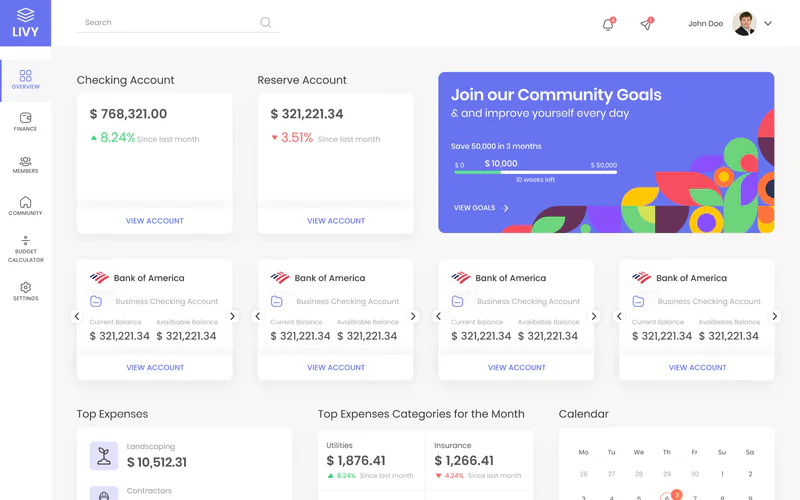
Task: Click the search magnifier icon
Action: [x=265, y=22]
